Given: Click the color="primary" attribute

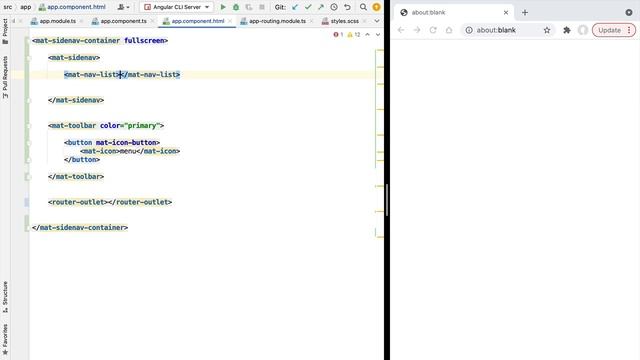Looking at the screenshot, I should 130,126.
